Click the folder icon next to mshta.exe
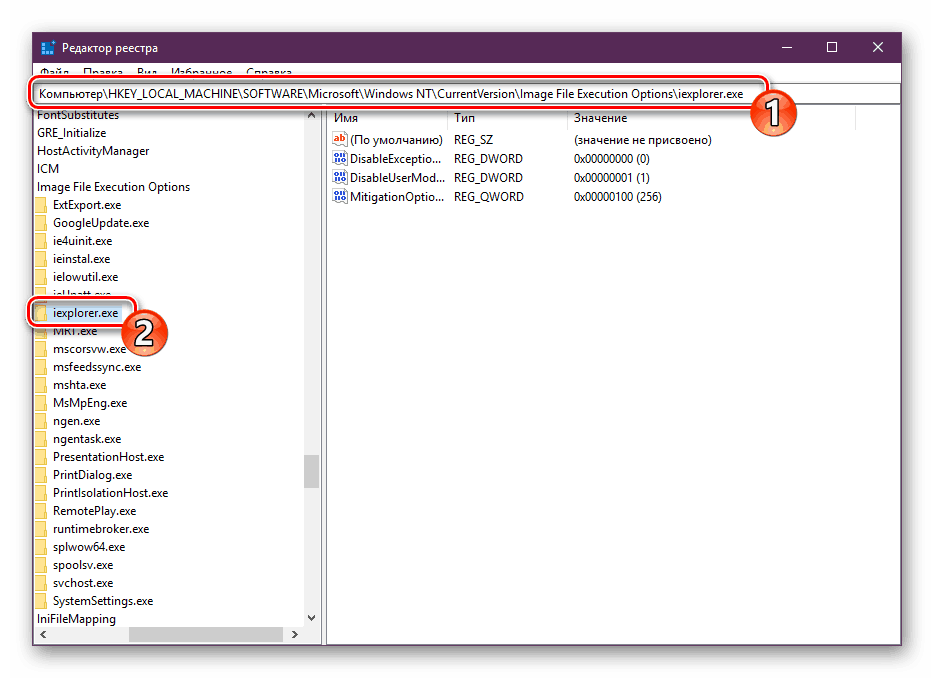 coord(41,385)
